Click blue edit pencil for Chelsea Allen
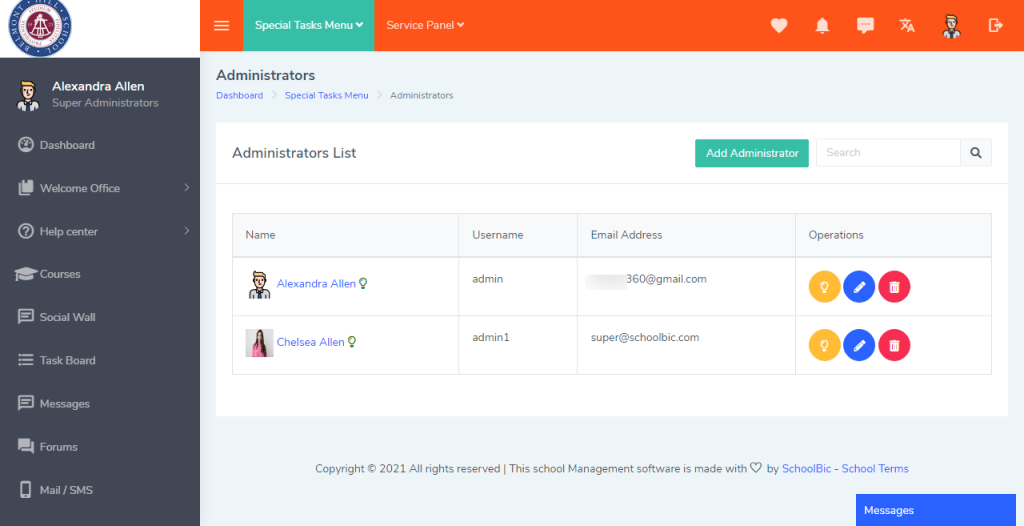1024x526 pixels. point(859,345)
